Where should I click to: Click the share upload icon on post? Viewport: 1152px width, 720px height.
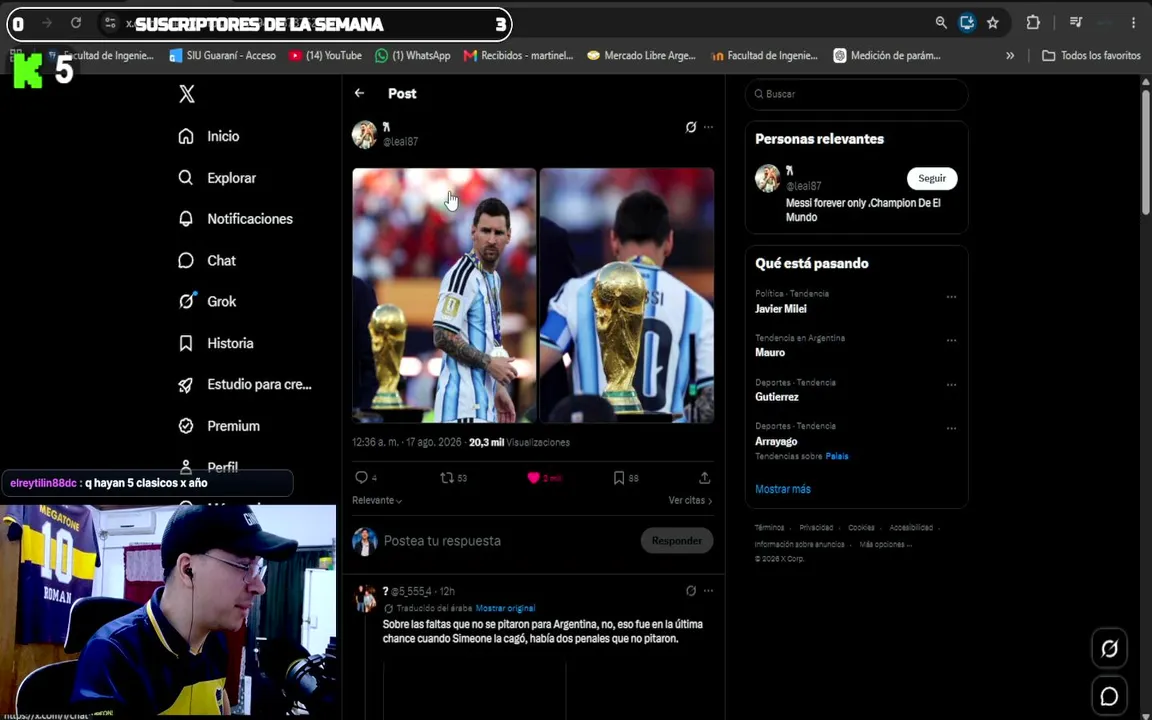[x=705, y=478]
